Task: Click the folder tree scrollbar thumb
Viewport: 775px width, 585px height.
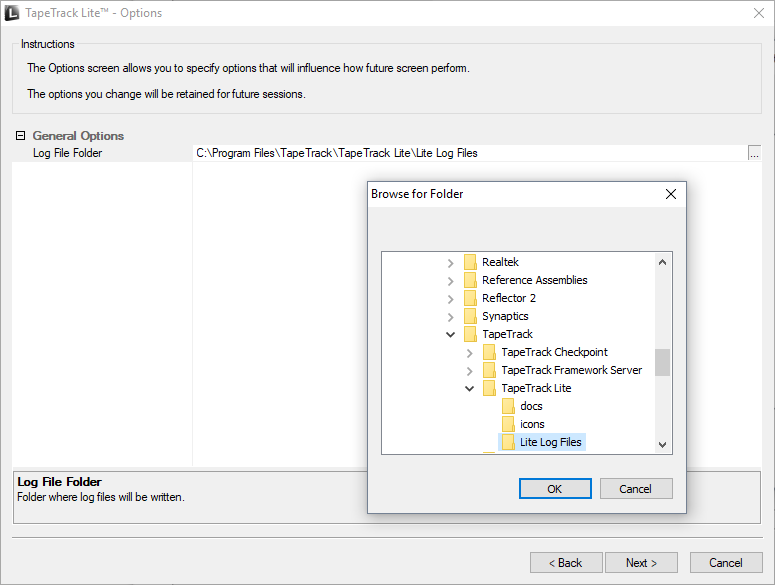Action: tap(662, 363)
